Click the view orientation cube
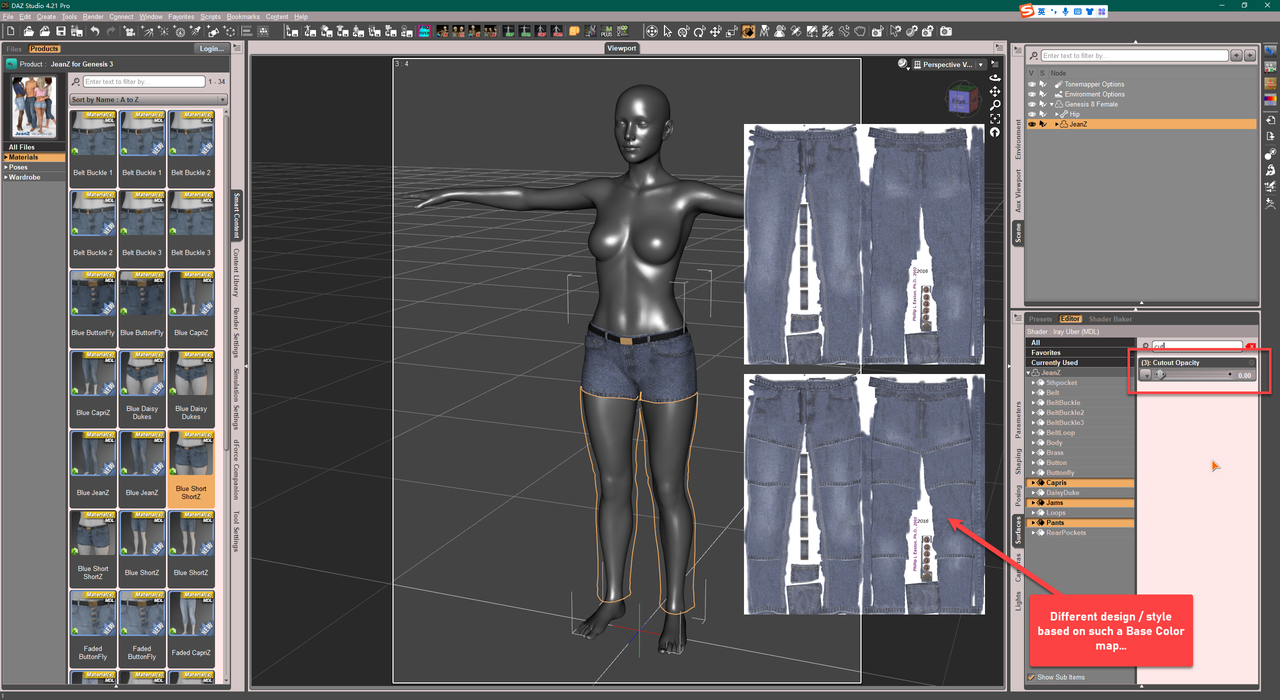This screenshot has width=1280, height=700. click(964, 99)
